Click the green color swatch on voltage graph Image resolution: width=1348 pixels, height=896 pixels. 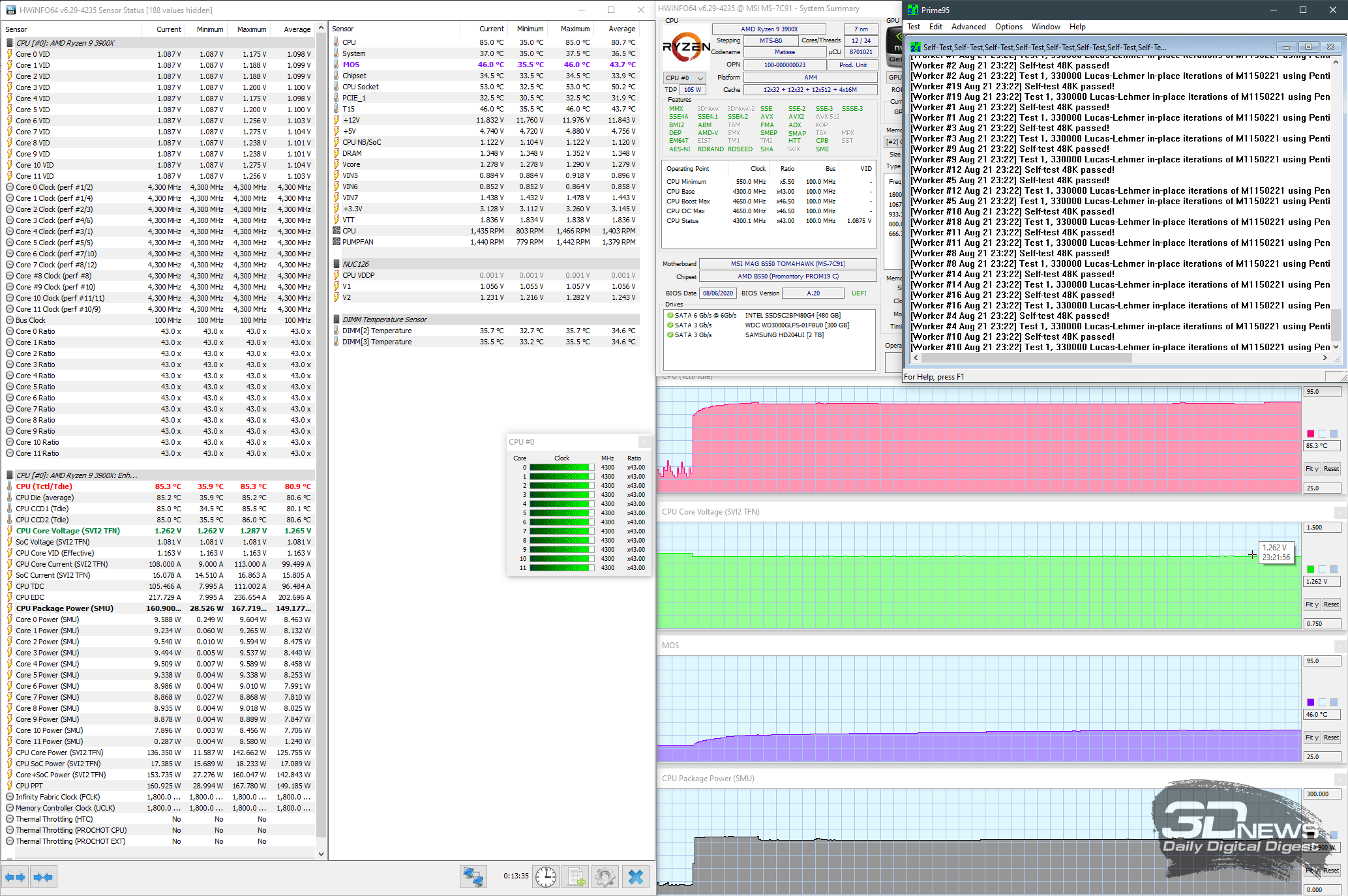1311,569
